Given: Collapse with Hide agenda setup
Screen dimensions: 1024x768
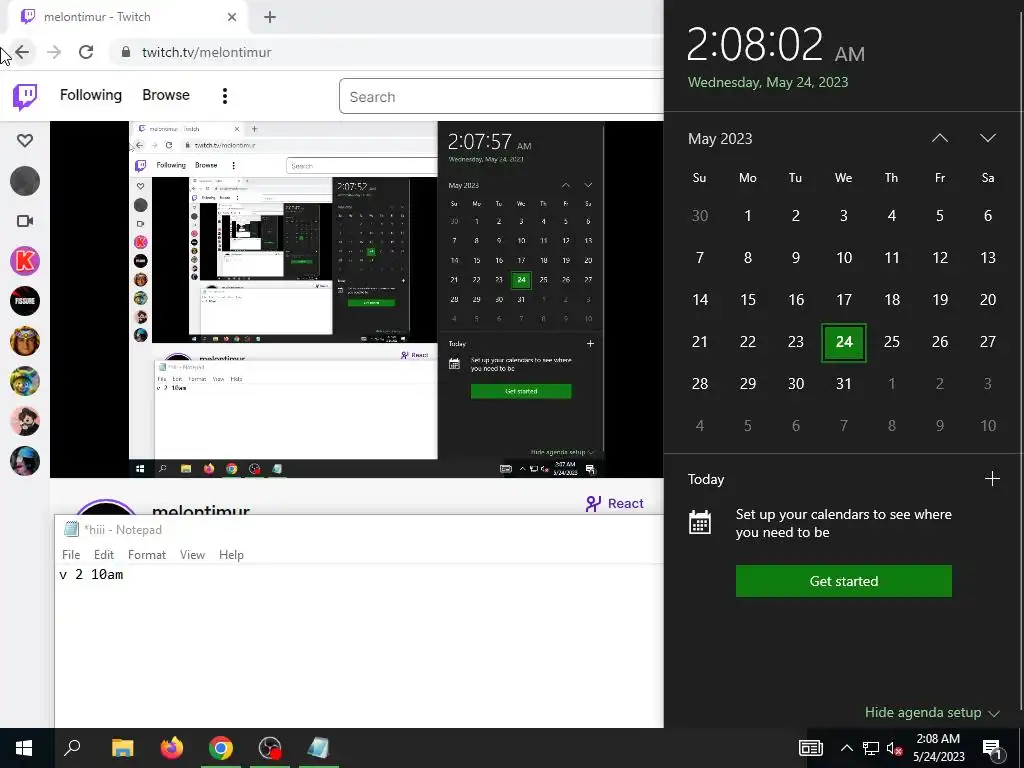Looking at the screenshot, I should click(932, 712).
